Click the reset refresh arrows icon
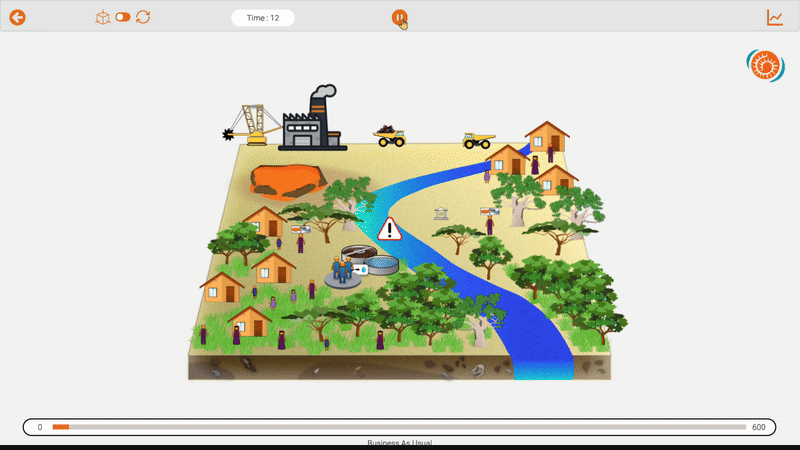 click(143, 17)
